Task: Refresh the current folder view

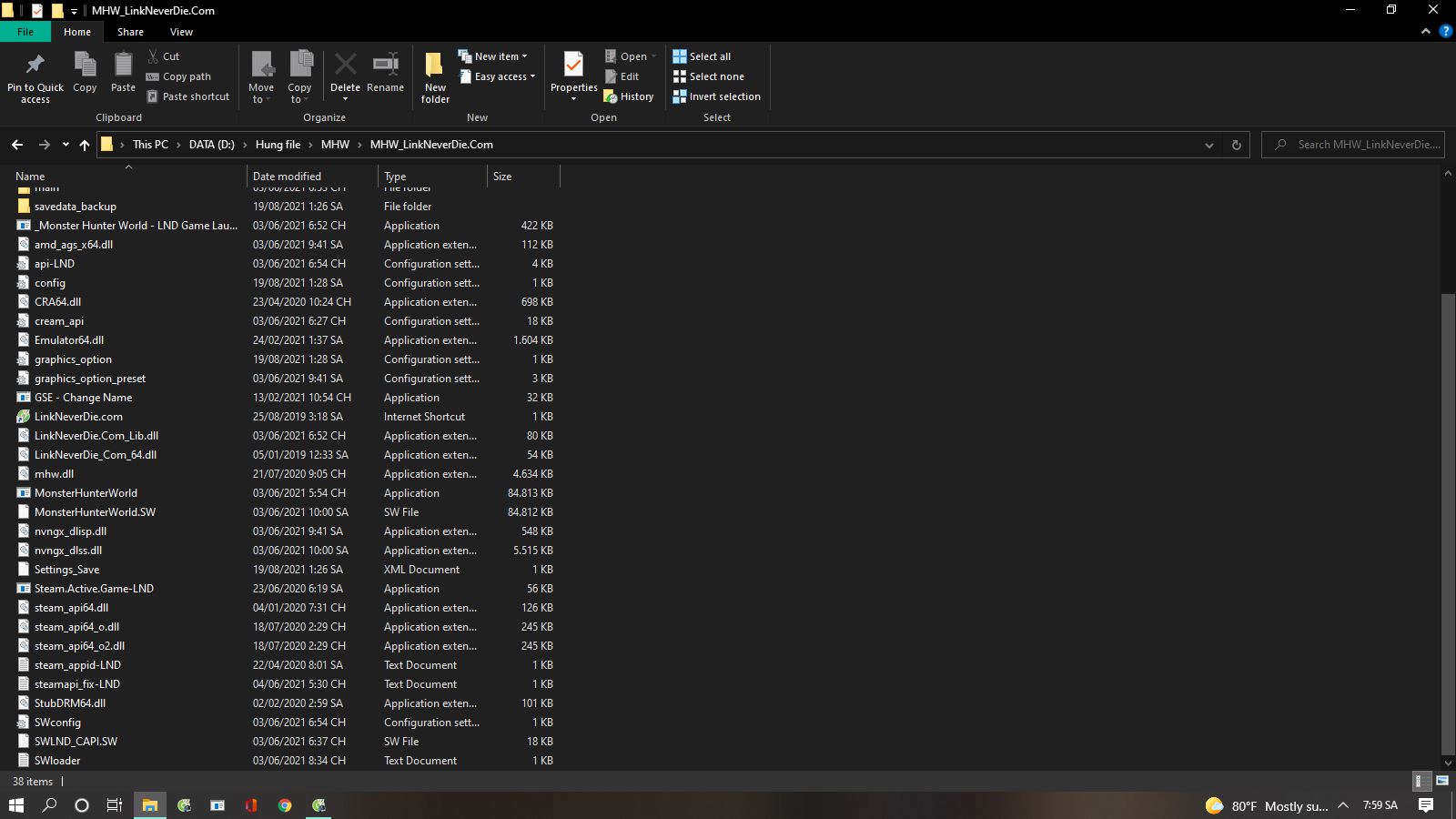Action: [1236, 145]
